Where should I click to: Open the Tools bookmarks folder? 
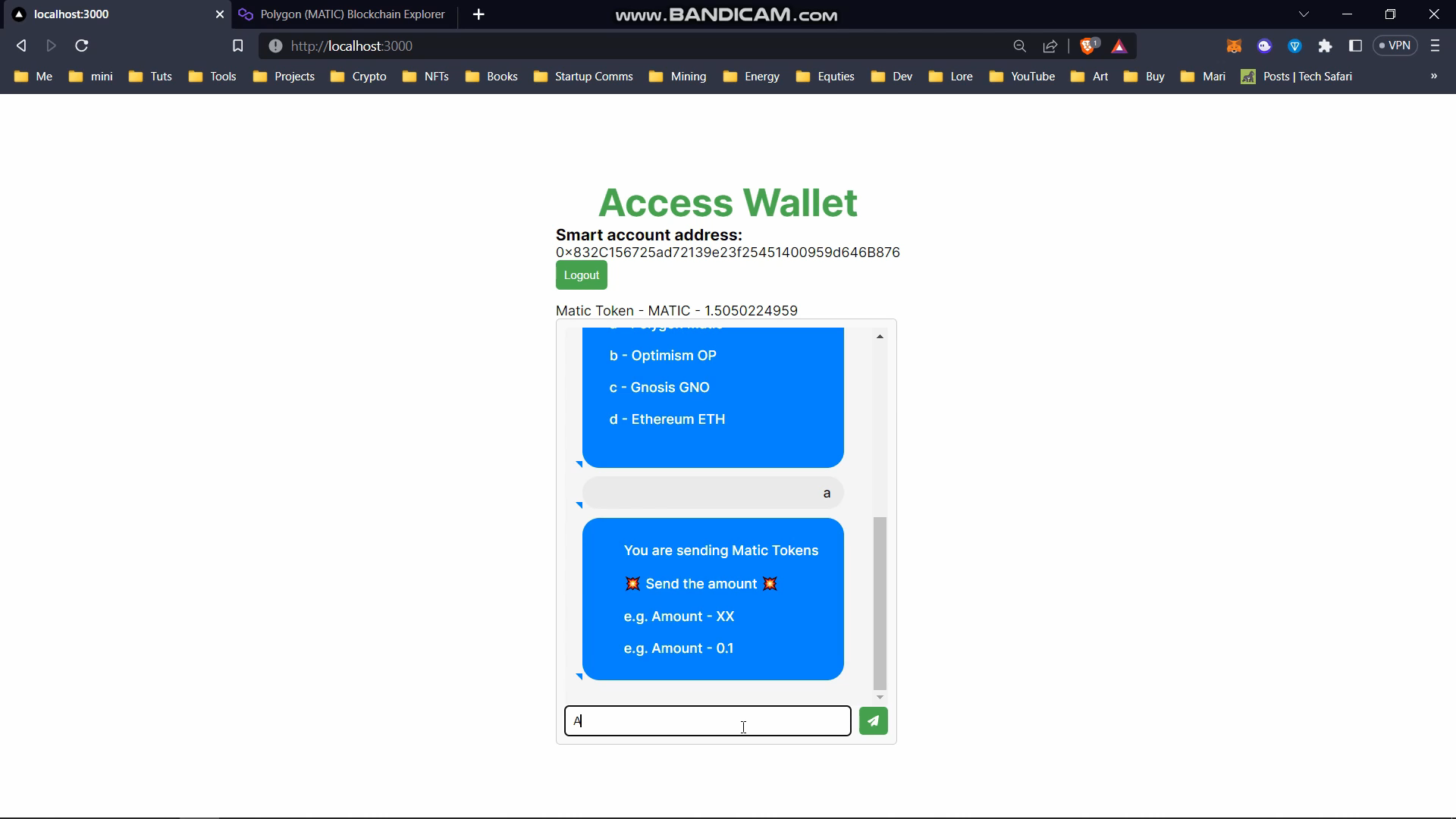pos(212,77)
